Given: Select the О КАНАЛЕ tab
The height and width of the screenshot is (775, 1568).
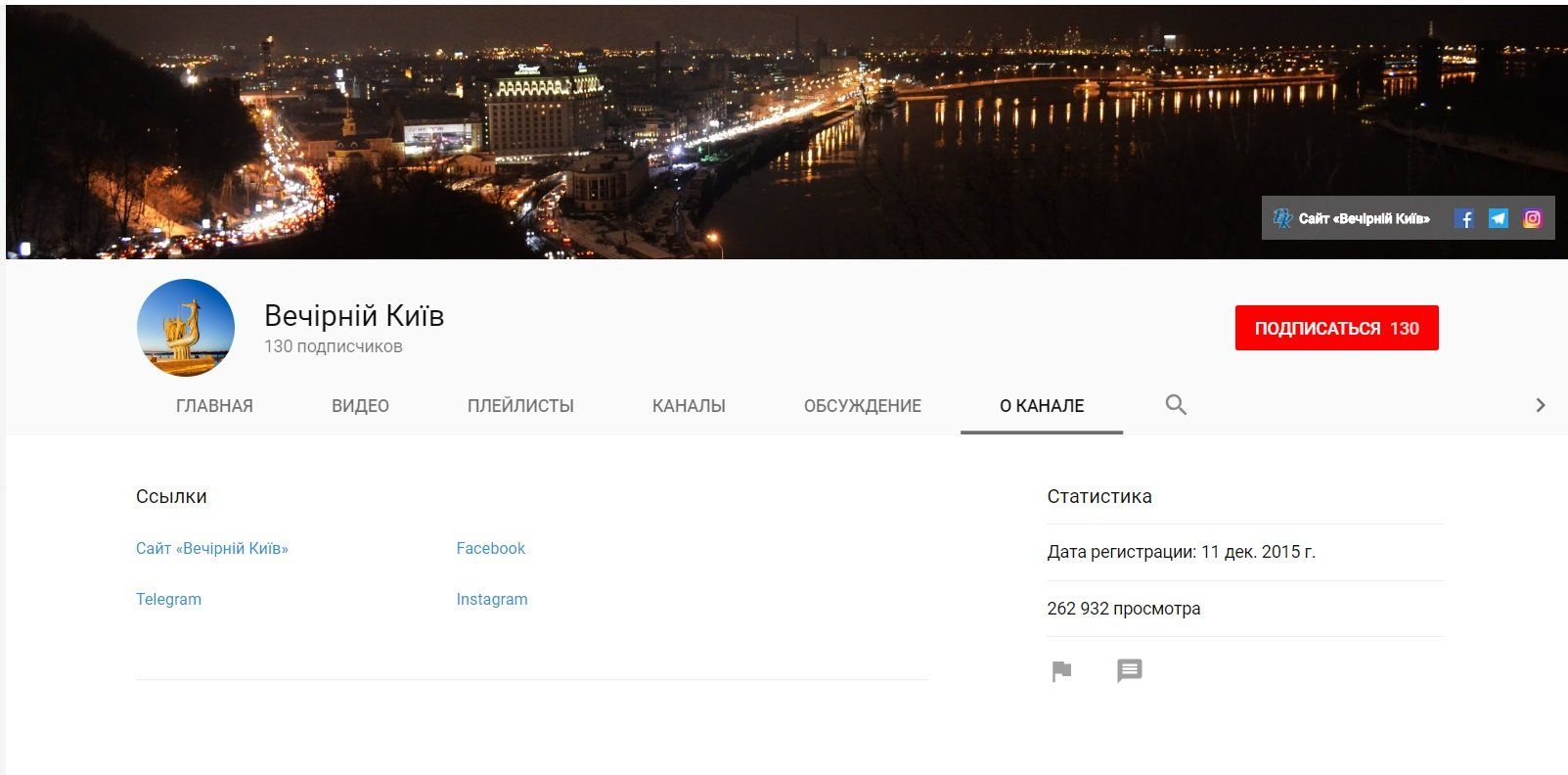Looking at the screenshot, I should tap(1042, 406).
